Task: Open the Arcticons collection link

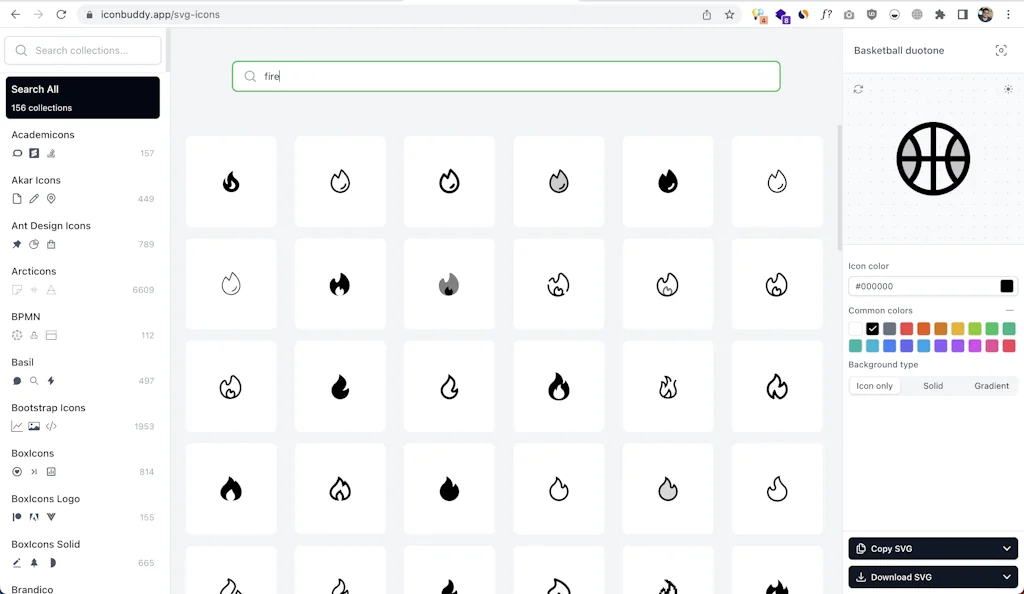Action: [33, 270]
